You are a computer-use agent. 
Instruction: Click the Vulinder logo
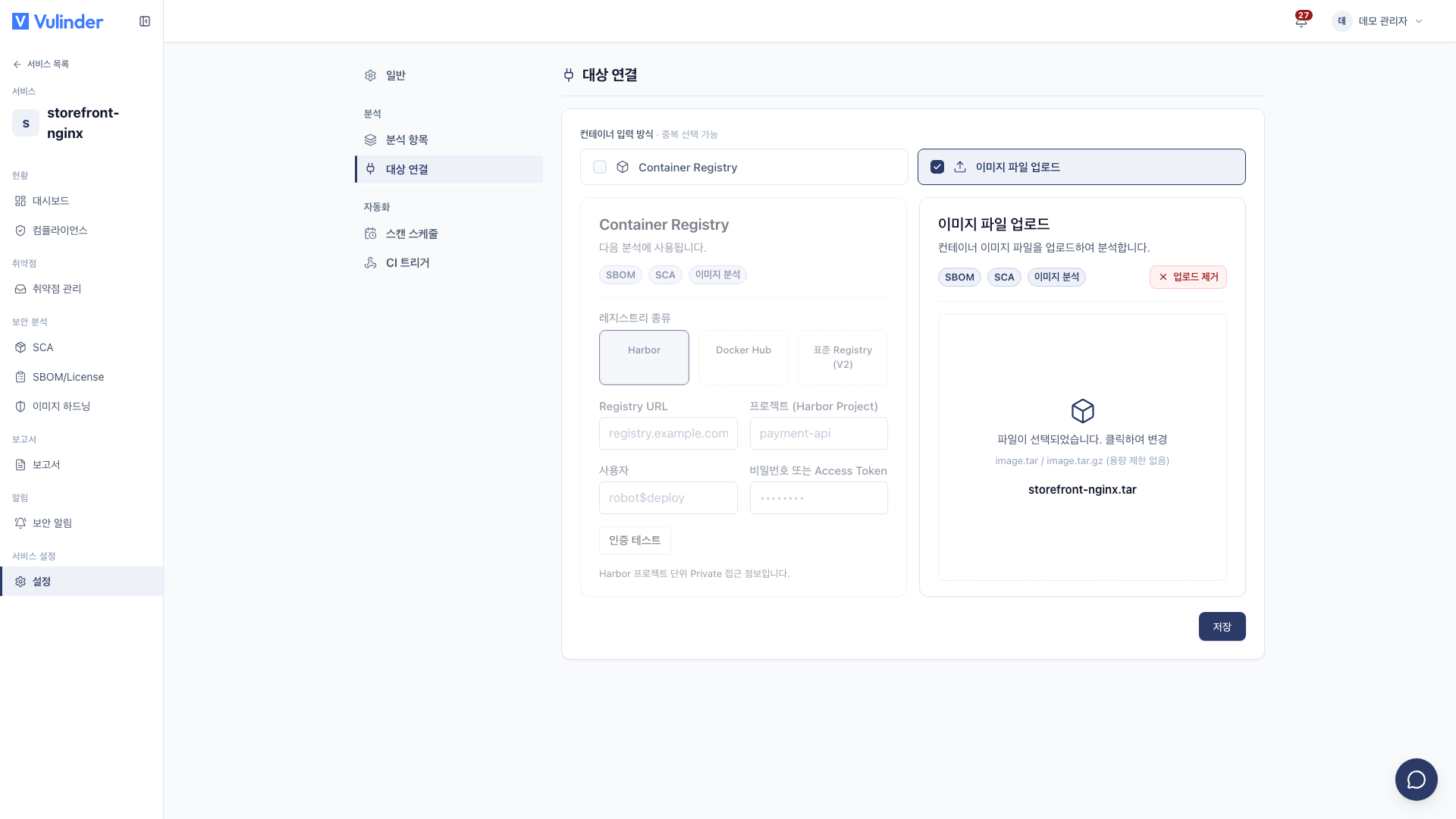pyautogui.click(x=58, y=21)
